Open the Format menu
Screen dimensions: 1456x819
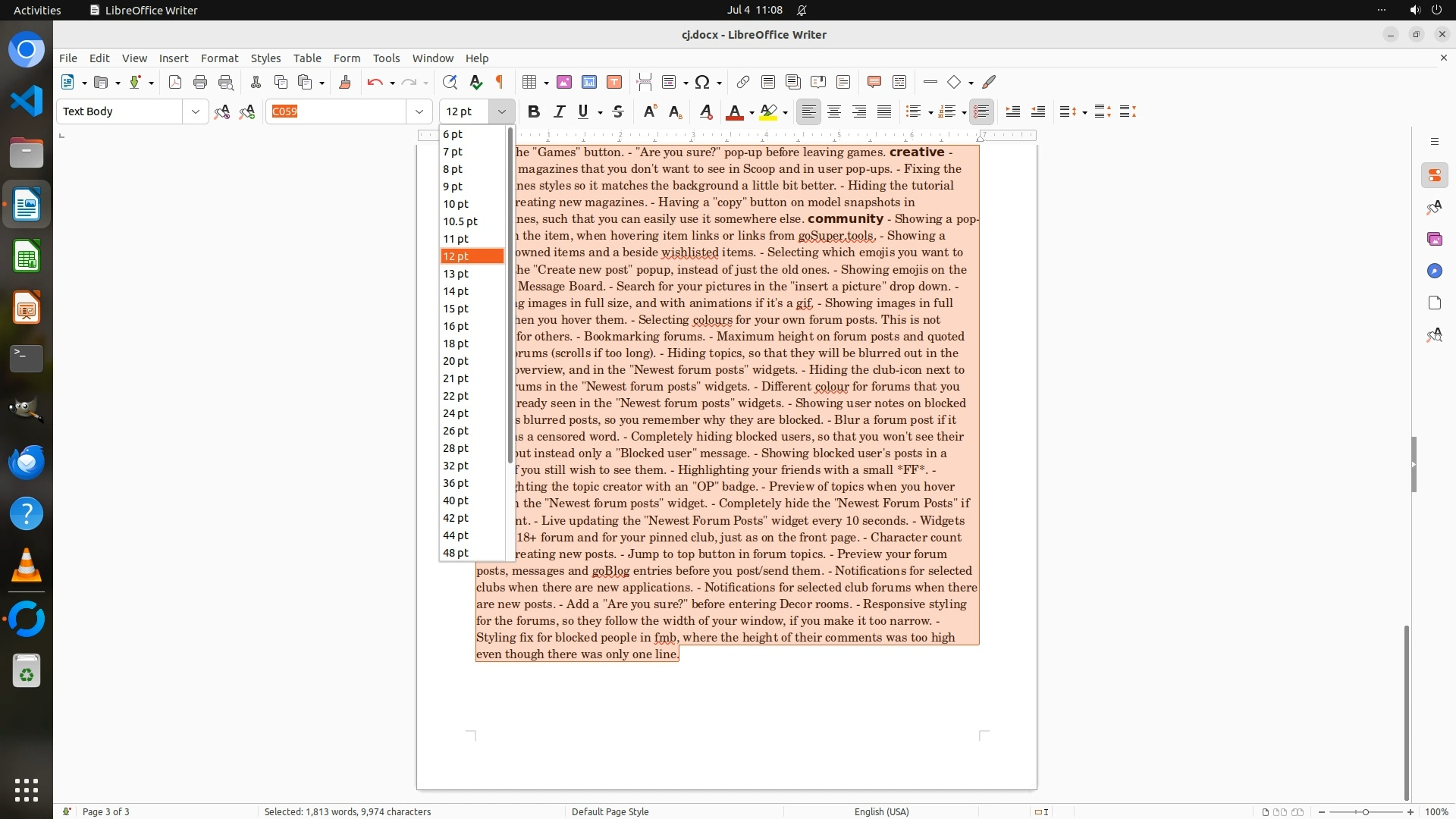click(x=219, y=58)
